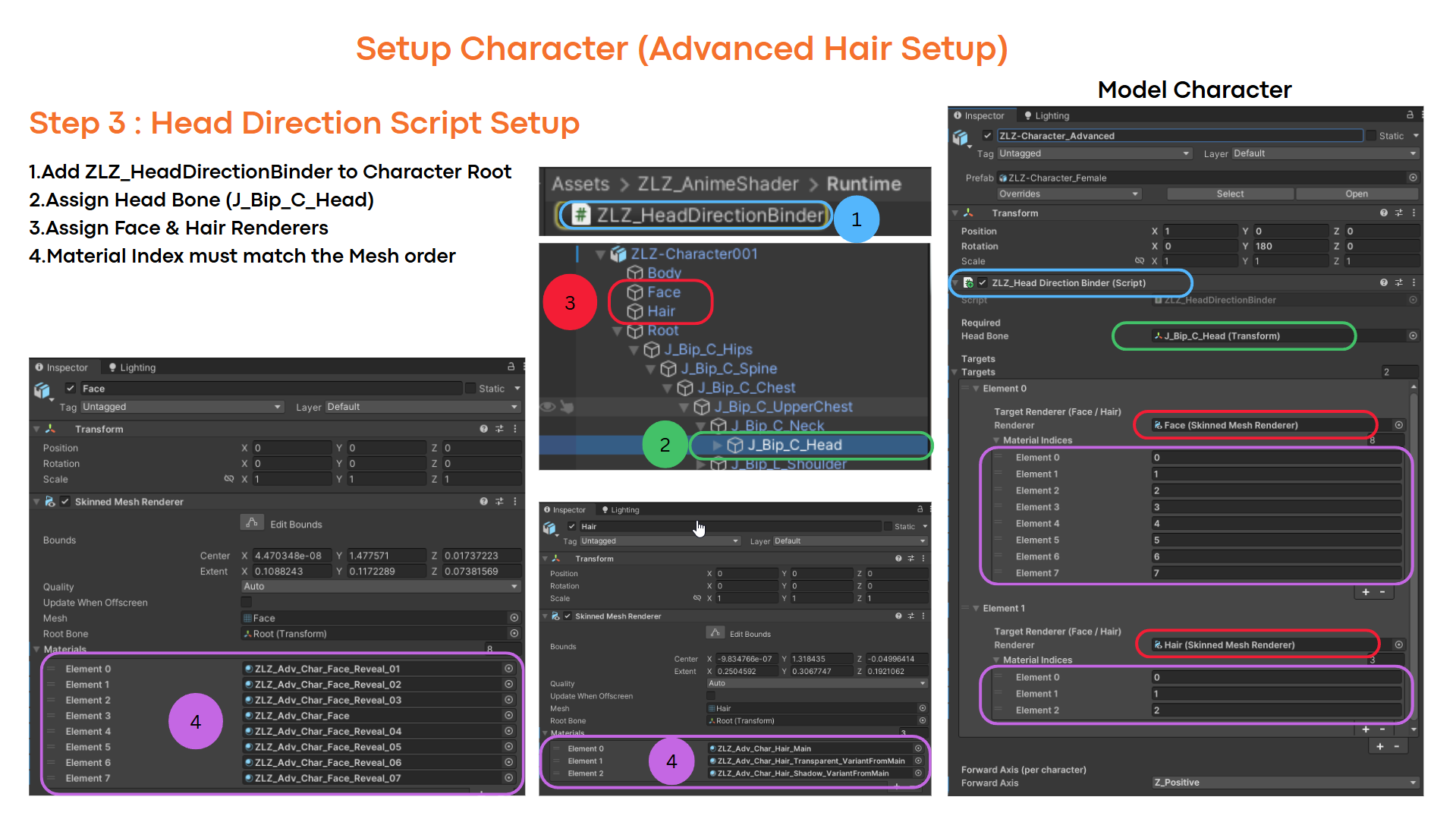Open the help icon on the Transform component
Viewport: 1456px width, 819px height.
(484, 429)
